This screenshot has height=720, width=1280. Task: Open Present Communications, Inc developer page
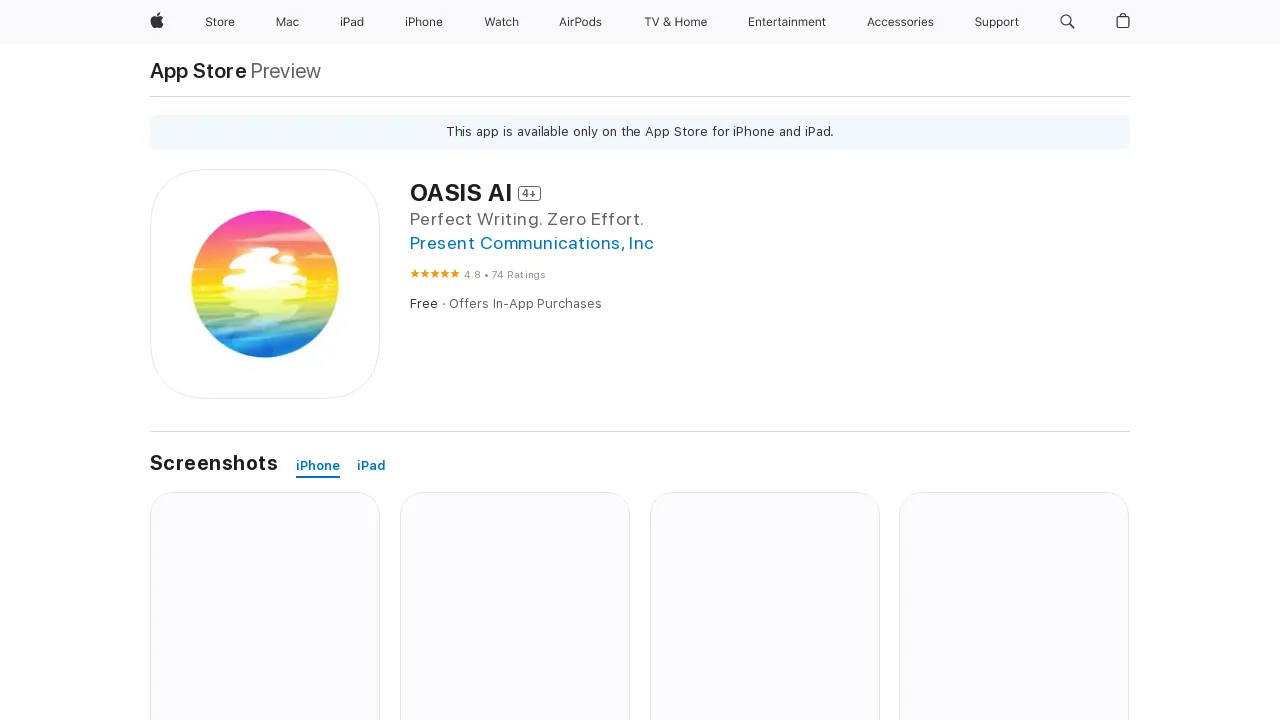point(531,243)
